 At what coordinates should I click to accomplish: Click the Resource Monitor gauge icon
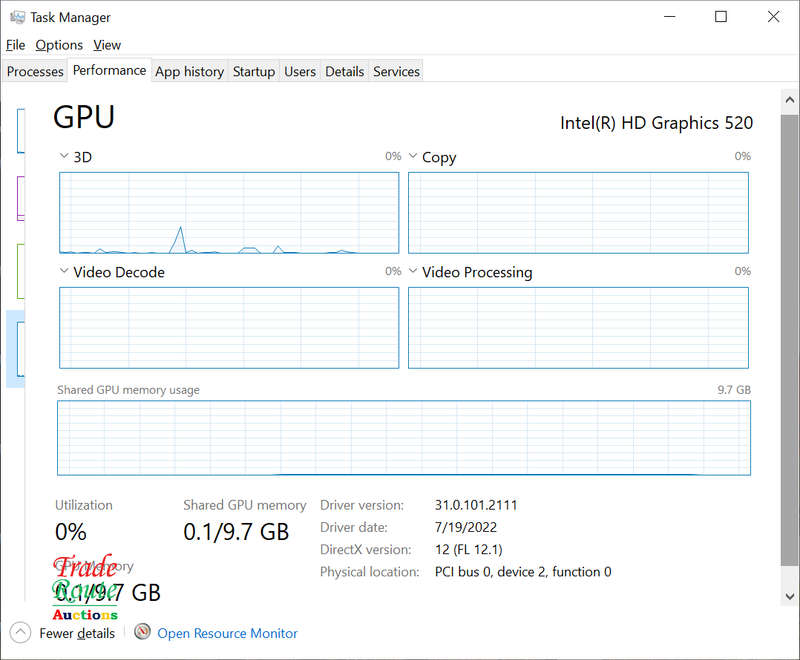[x=143, y=632]
